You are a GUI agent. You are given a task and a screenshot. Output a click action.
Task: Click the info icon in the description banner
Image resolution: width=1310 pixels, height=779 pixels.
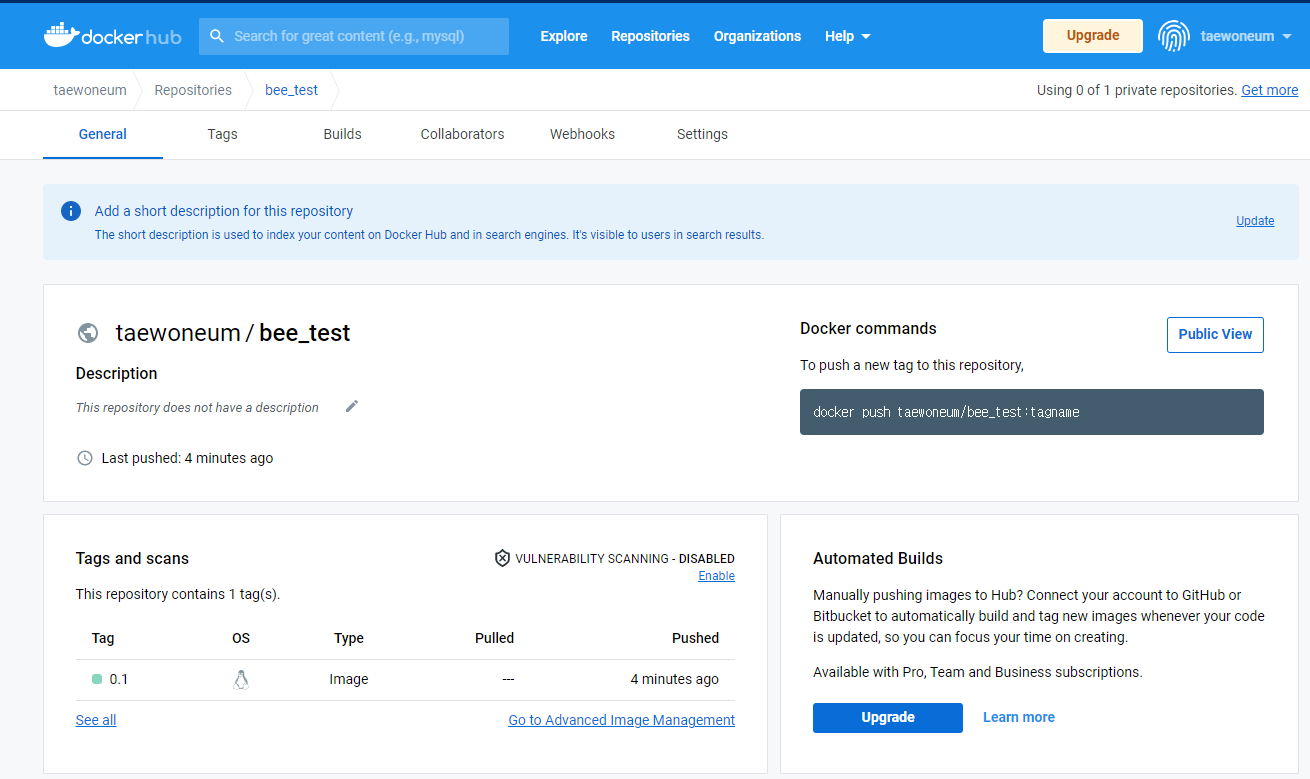70,211
